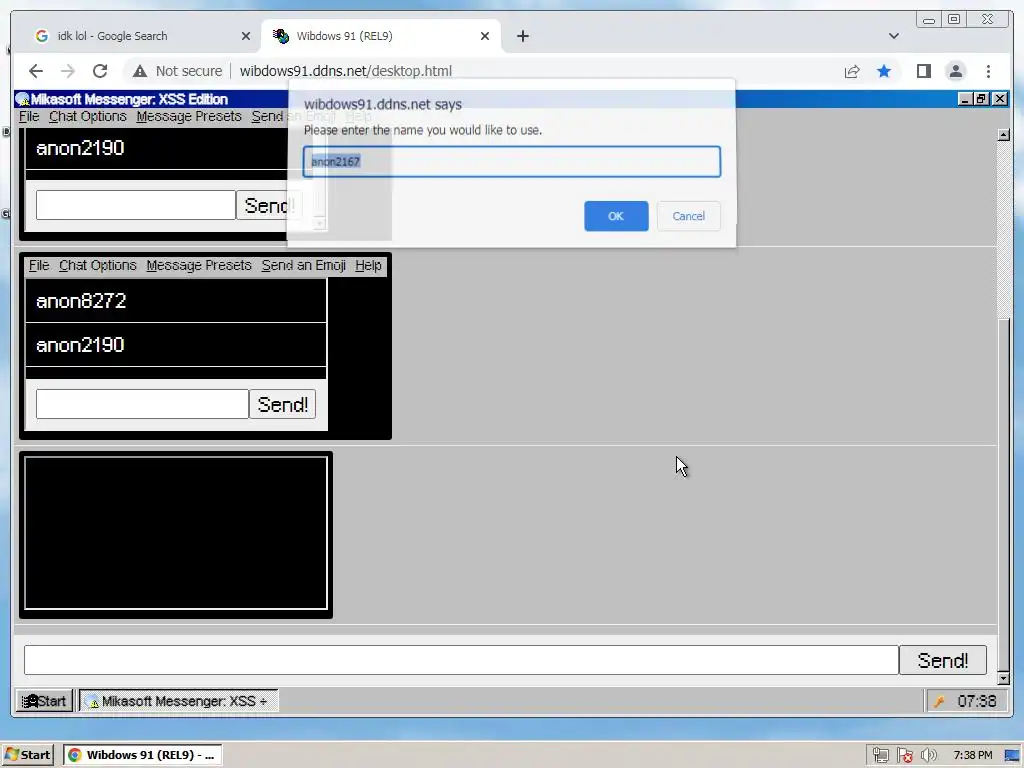Click the Mikasoft Messenger title bar icon
The image size is (1024, 768).
click(23, 99)
